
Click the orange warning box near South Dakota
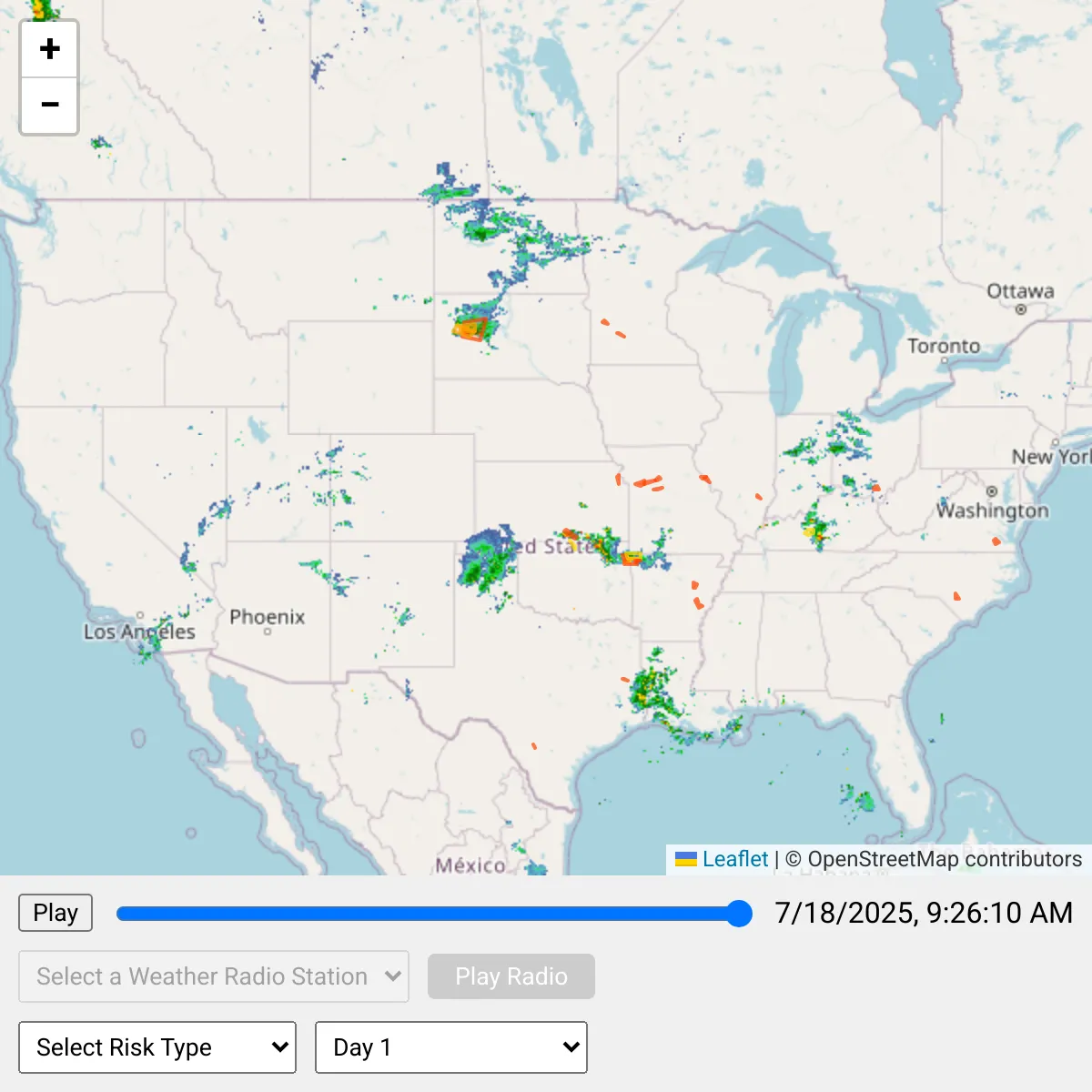pos(470,329)
